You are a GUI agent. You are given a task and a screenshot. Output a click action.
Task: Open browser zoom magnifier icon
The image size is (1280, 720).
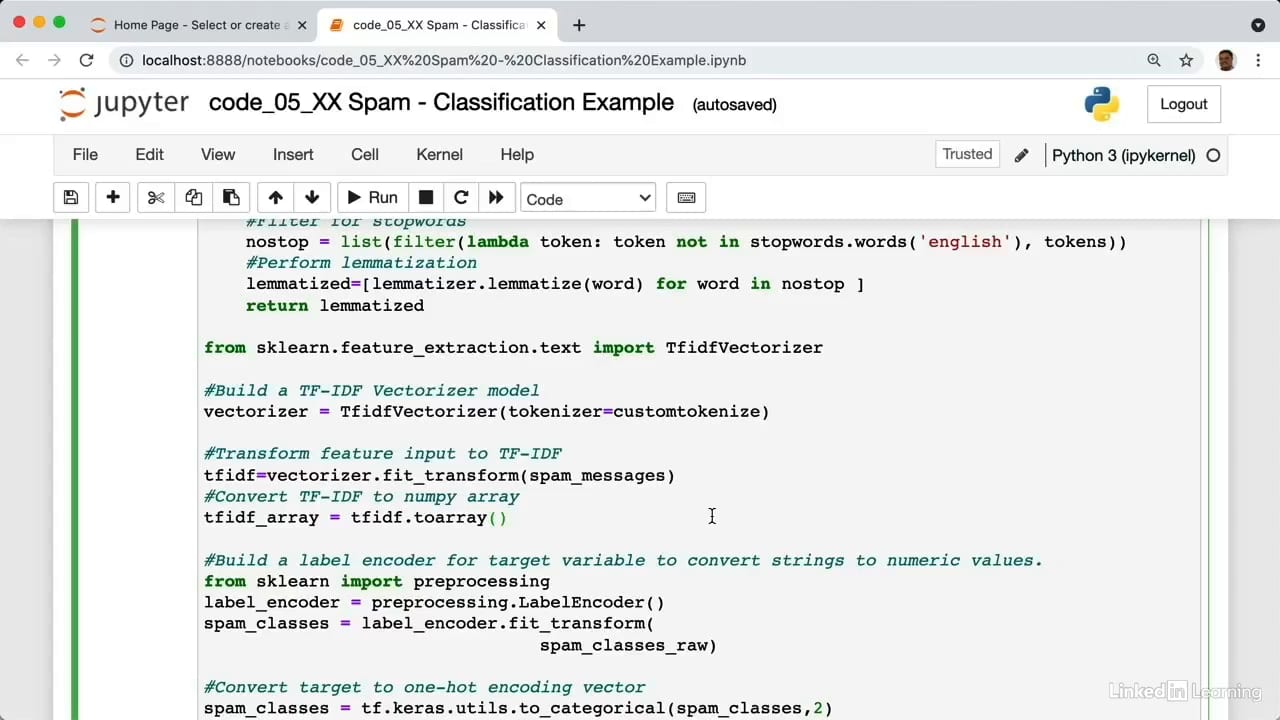pyautogui.click(x=1154, y=60)
